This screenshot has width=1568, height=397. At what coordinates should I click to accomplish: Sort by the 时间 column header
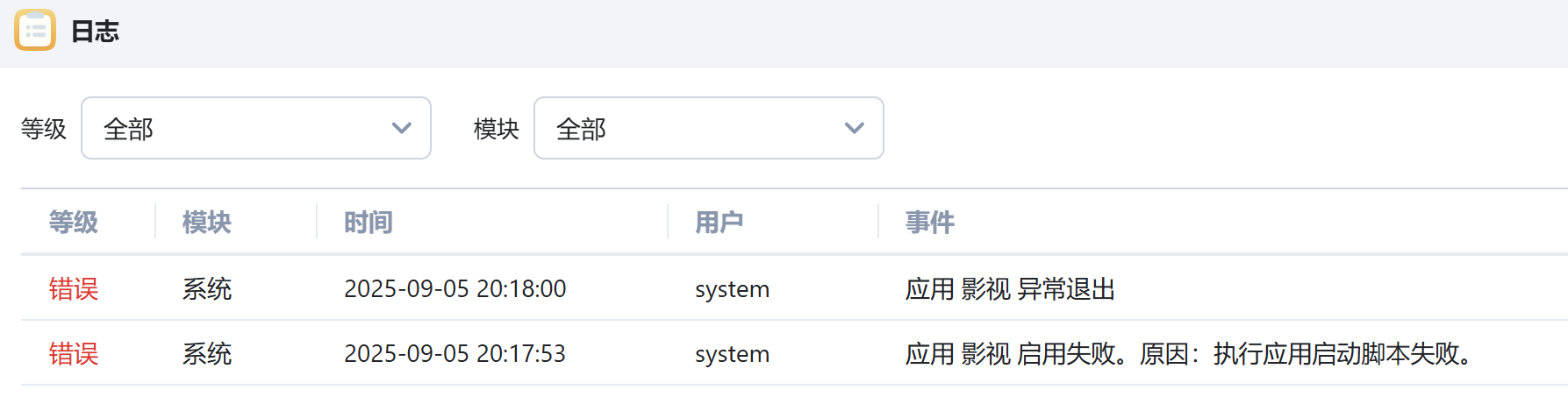[369, 223]
